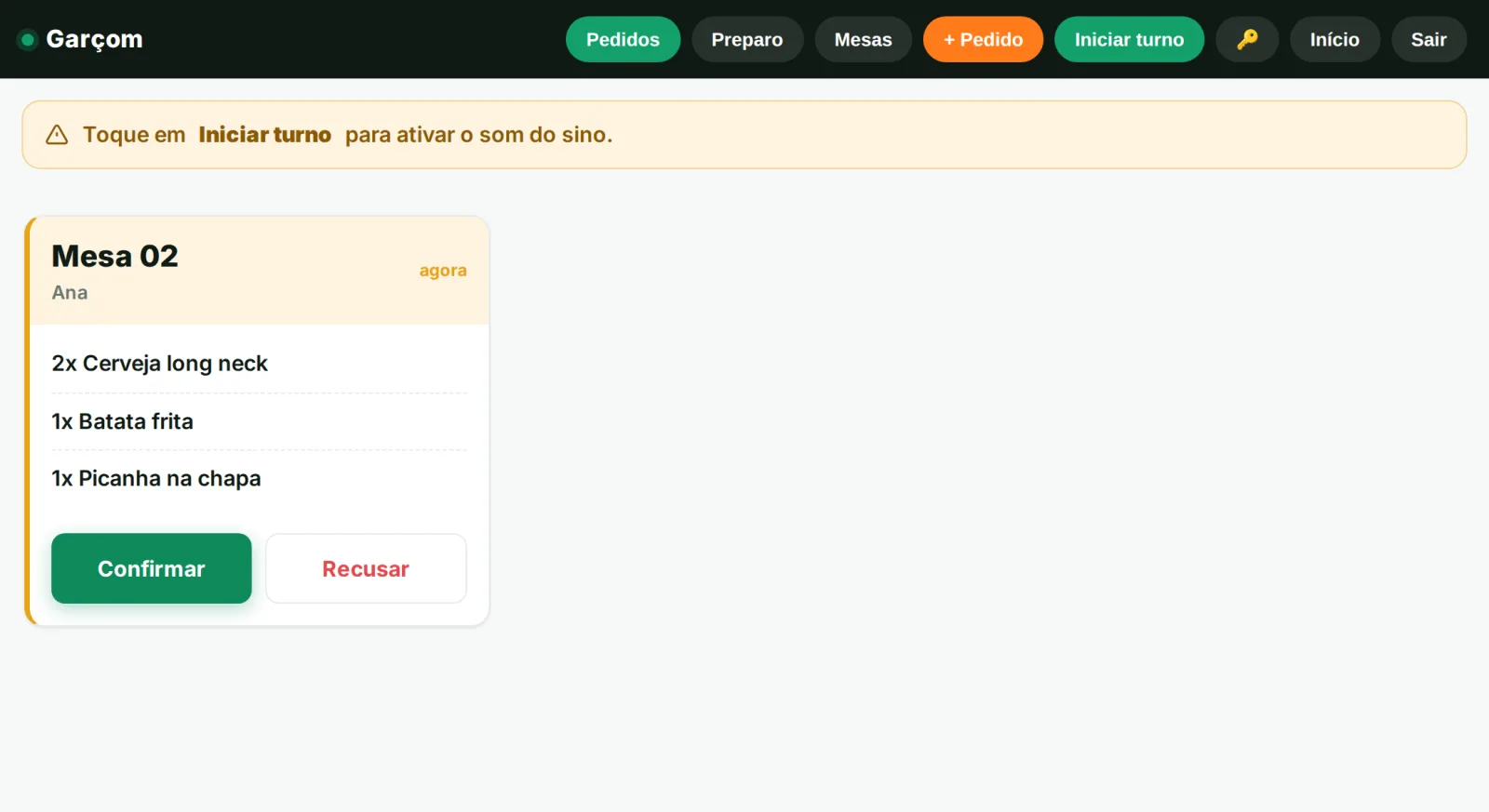Click the green status dot beside Garçom
The image size is (1489, 812).
(x=28, y=39)
